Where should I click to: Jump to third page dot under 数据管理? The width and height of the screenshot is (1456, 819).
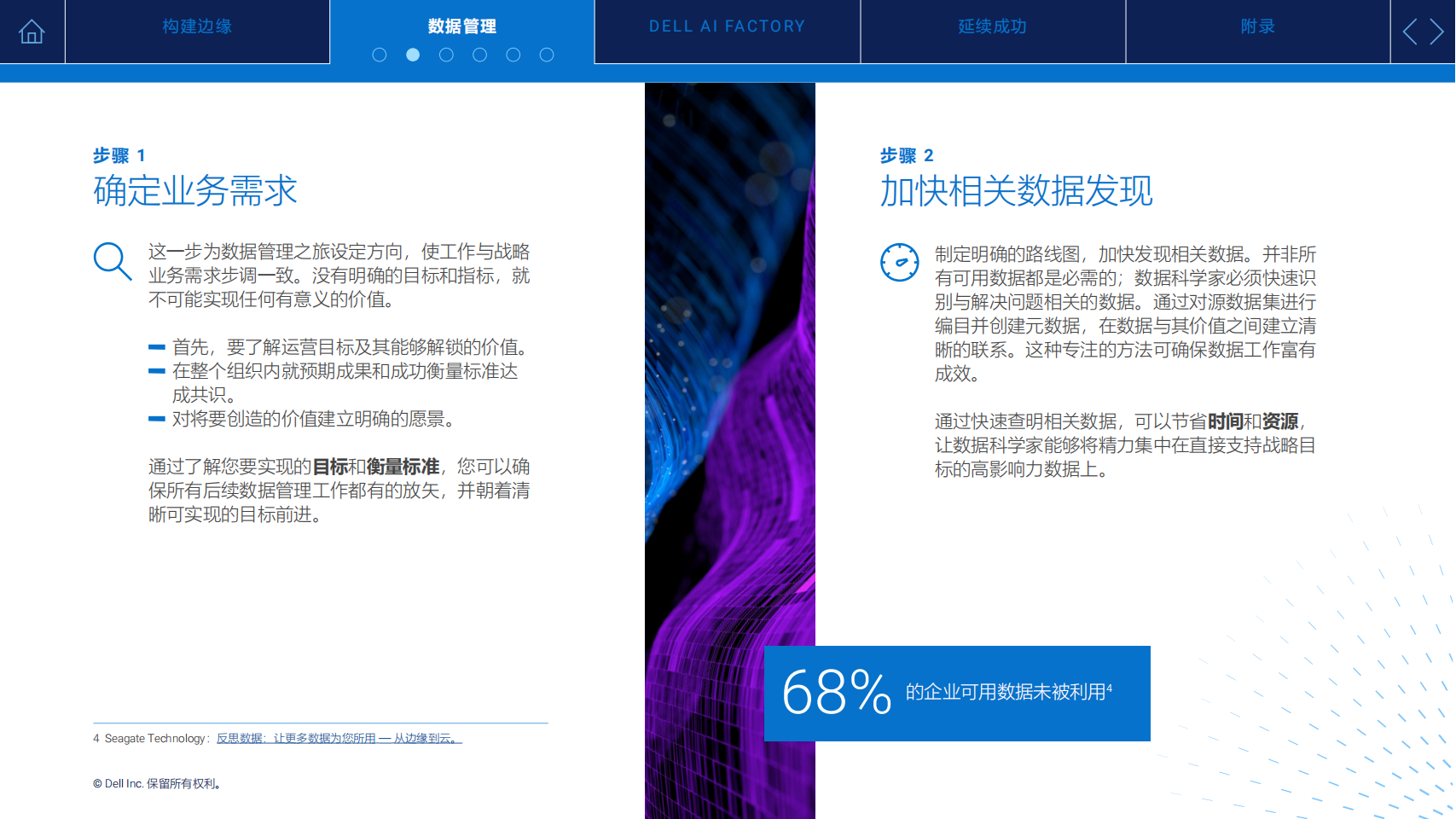(446, 55)
